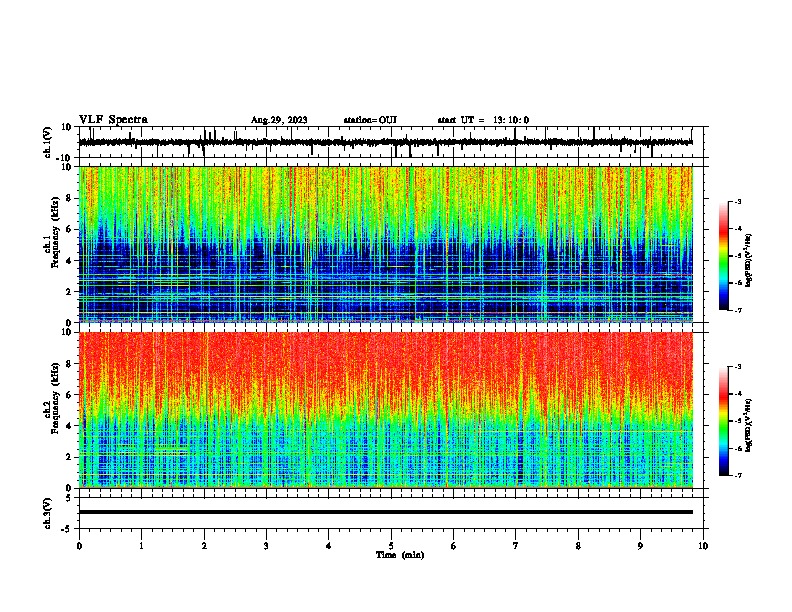Click the ch.1 color bar '-3' label
Viewport: 792px width, 612px height.
(737, 201)
